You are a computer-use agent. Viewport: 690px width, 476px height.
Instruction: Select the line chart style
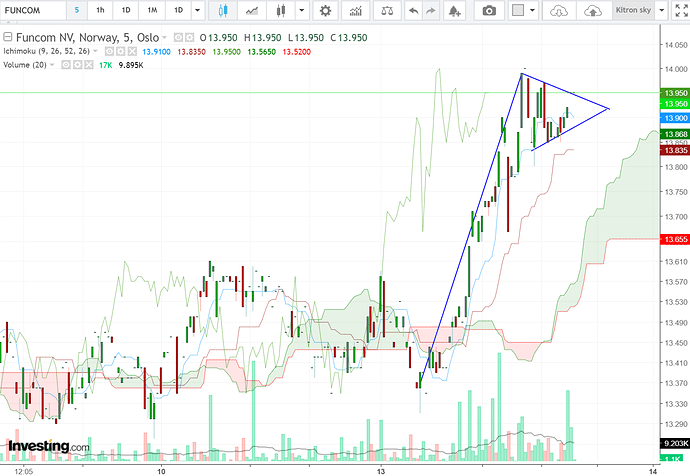252,10
